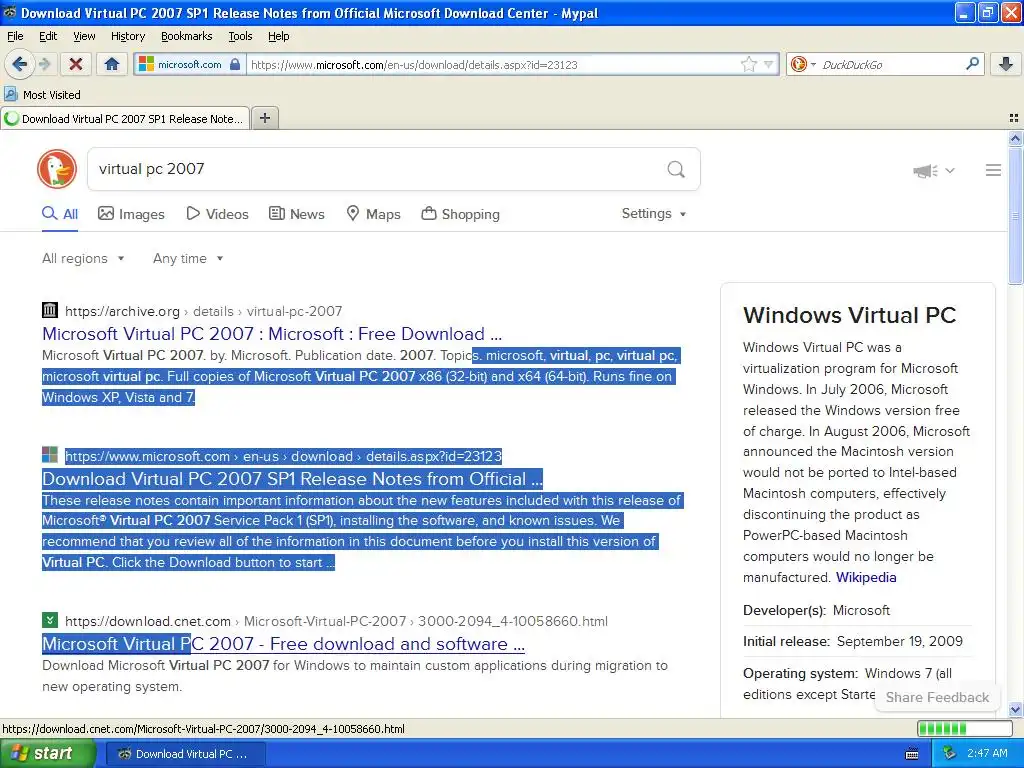Expand the Settings dropdown
The width and height of the screenshot is (1024, 768).
(x=654, y=214)
